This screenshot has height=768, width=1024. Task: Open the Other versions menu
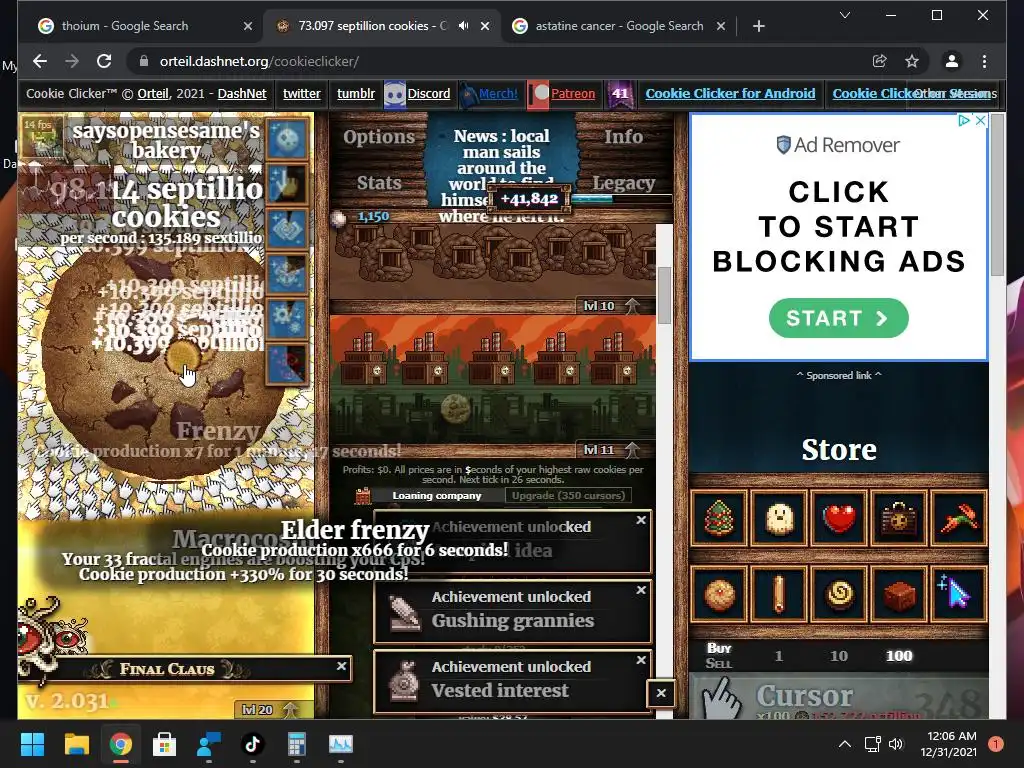click(955, 93)
